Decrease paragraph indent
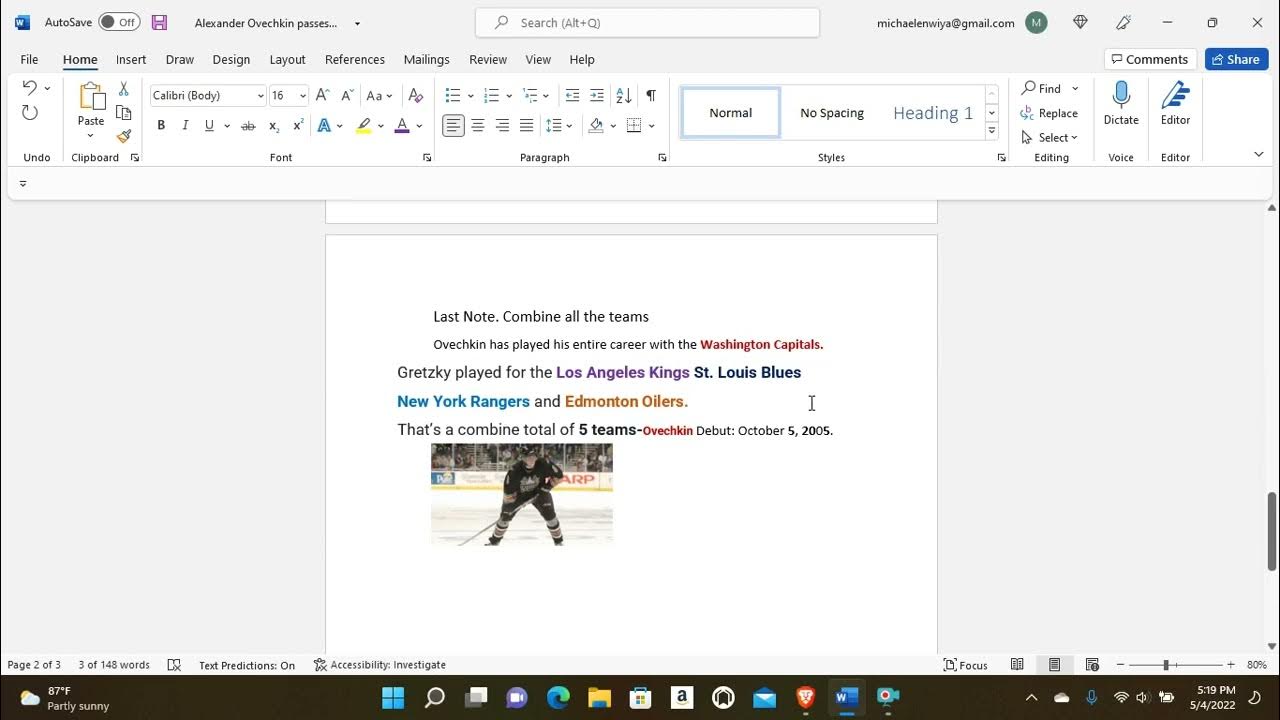The width and height of the screenshot is (1280, 720). tap(572, 95)
